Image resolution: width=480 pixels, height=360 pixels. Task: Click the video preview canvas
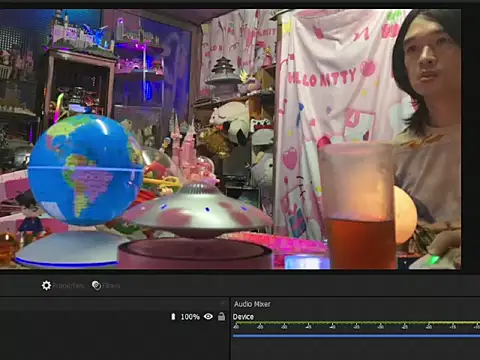230,139
